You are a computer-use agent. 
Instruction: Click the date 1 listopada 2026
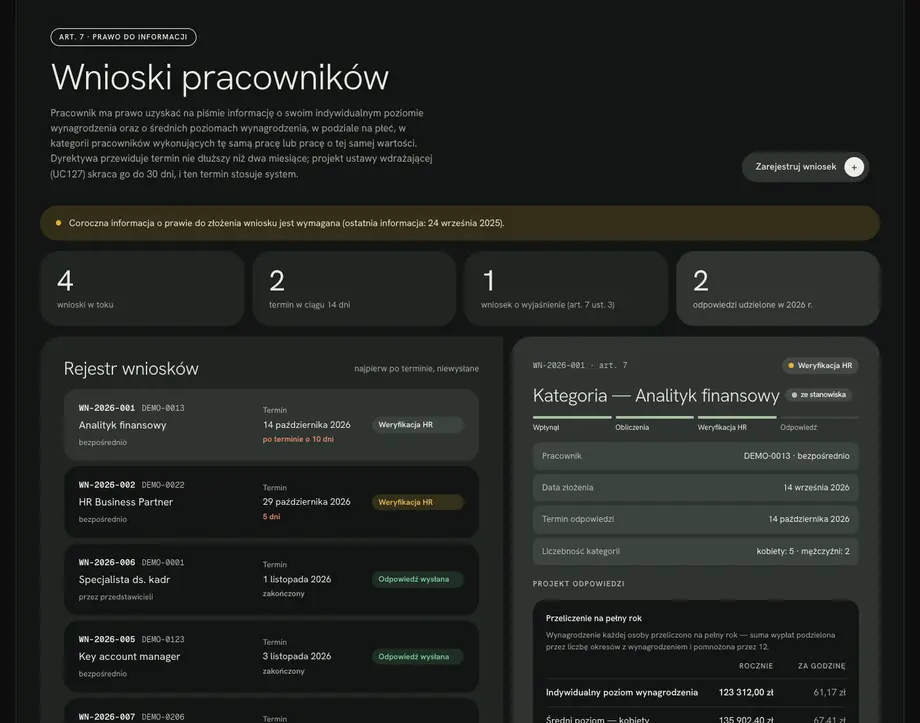[297, 579]
